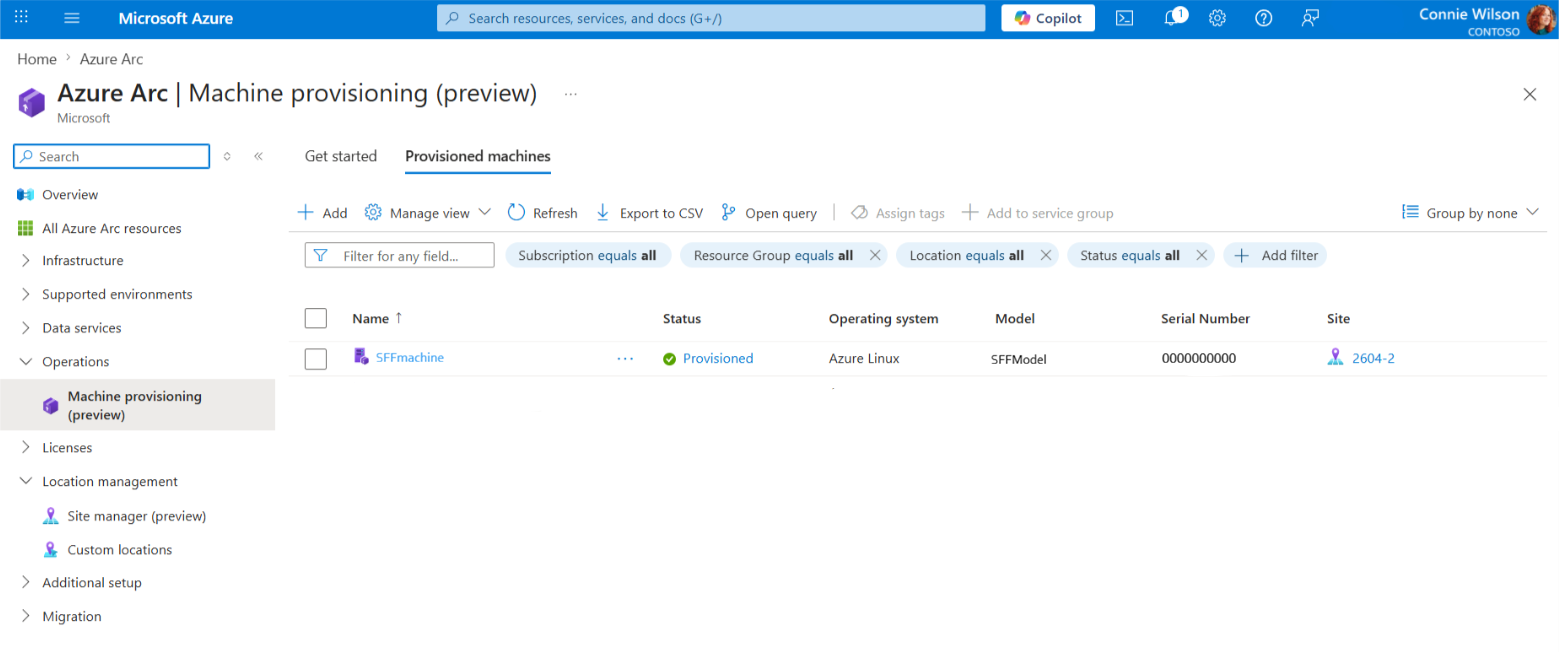Refresh the machine list

click(543, 213)
